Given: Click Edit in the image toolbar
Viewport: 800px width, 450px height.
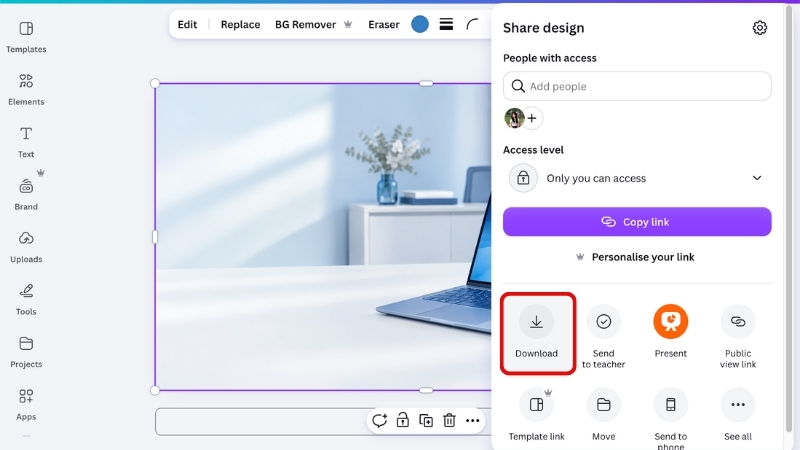Looking at the screenshot, I should pos(187,24).
